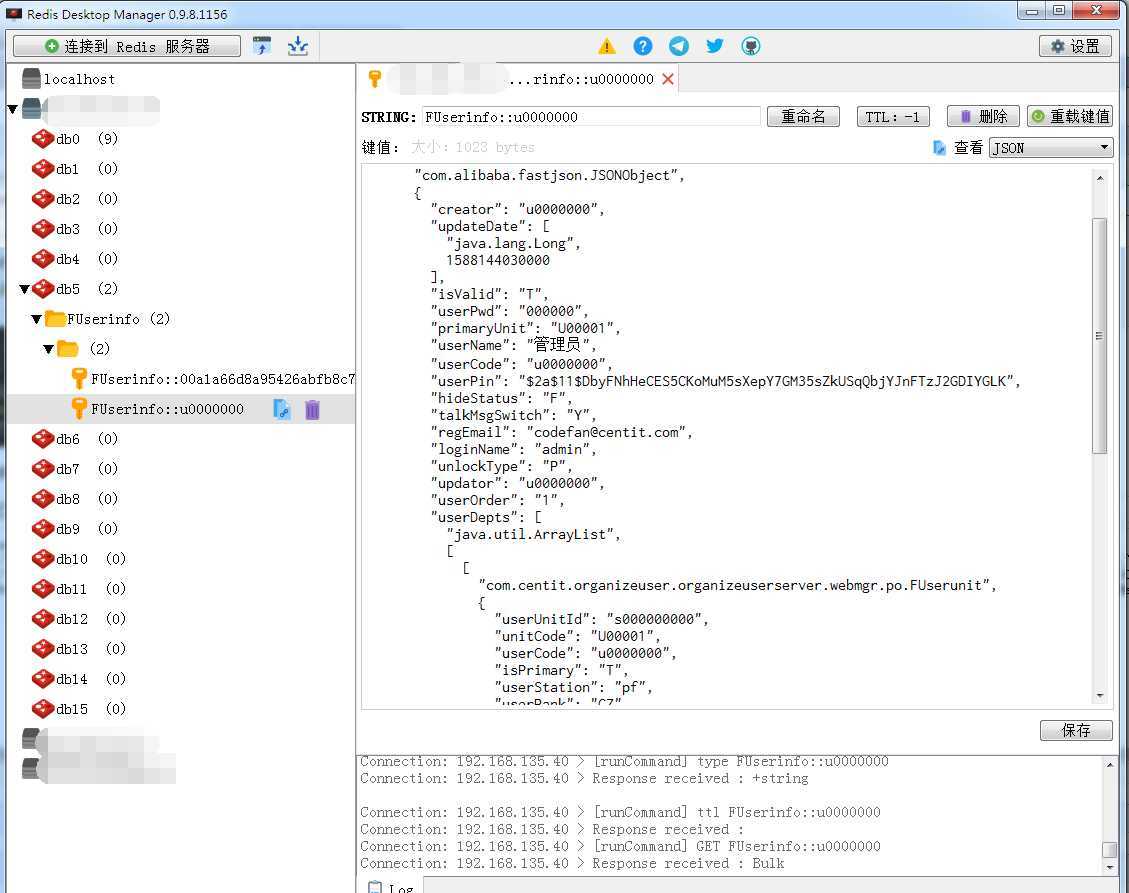Select db3 (0) database
The height and width of the screenshot is (893, 1129).
coord(86,229)
